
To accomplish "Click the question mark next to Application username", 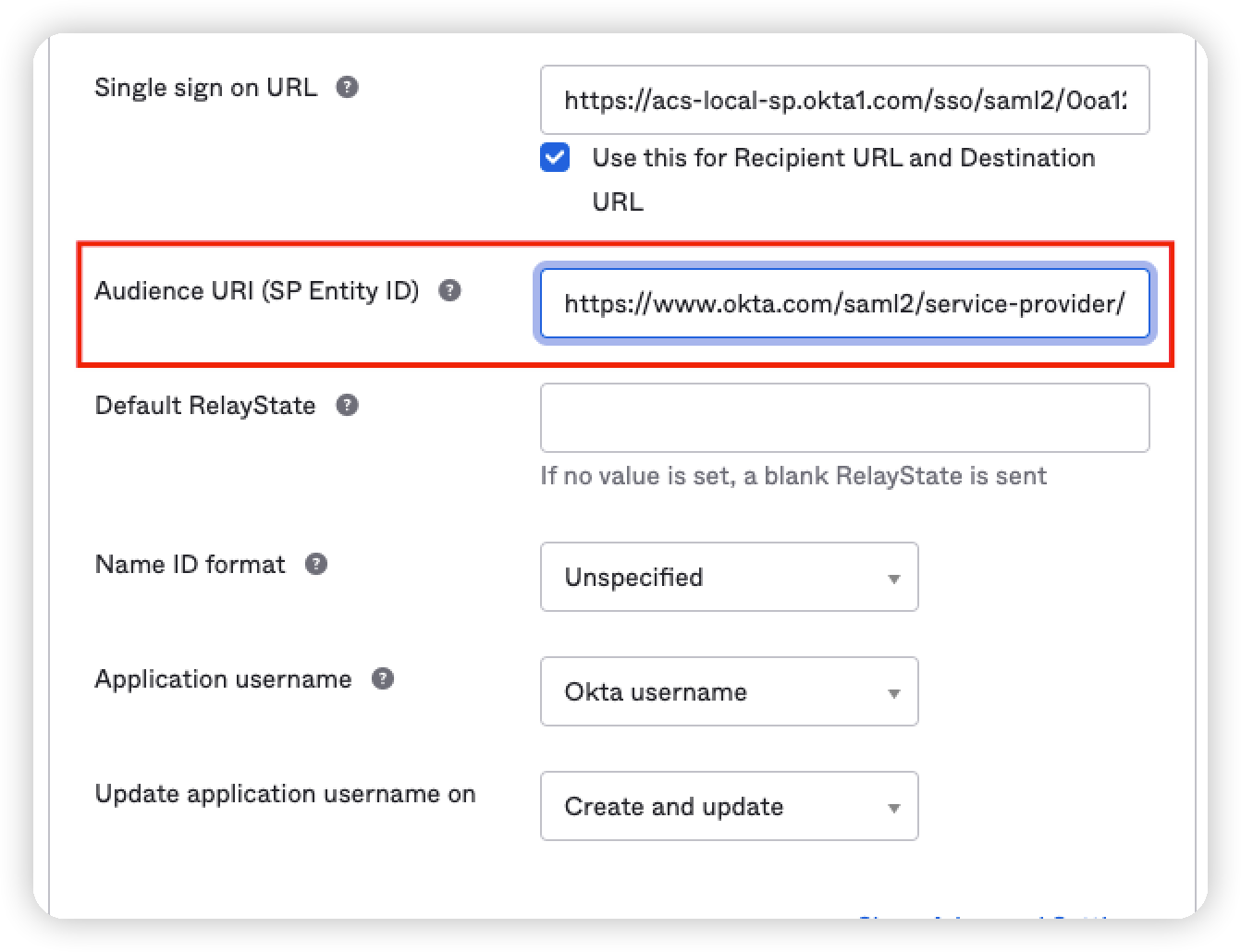I will 382,679.
